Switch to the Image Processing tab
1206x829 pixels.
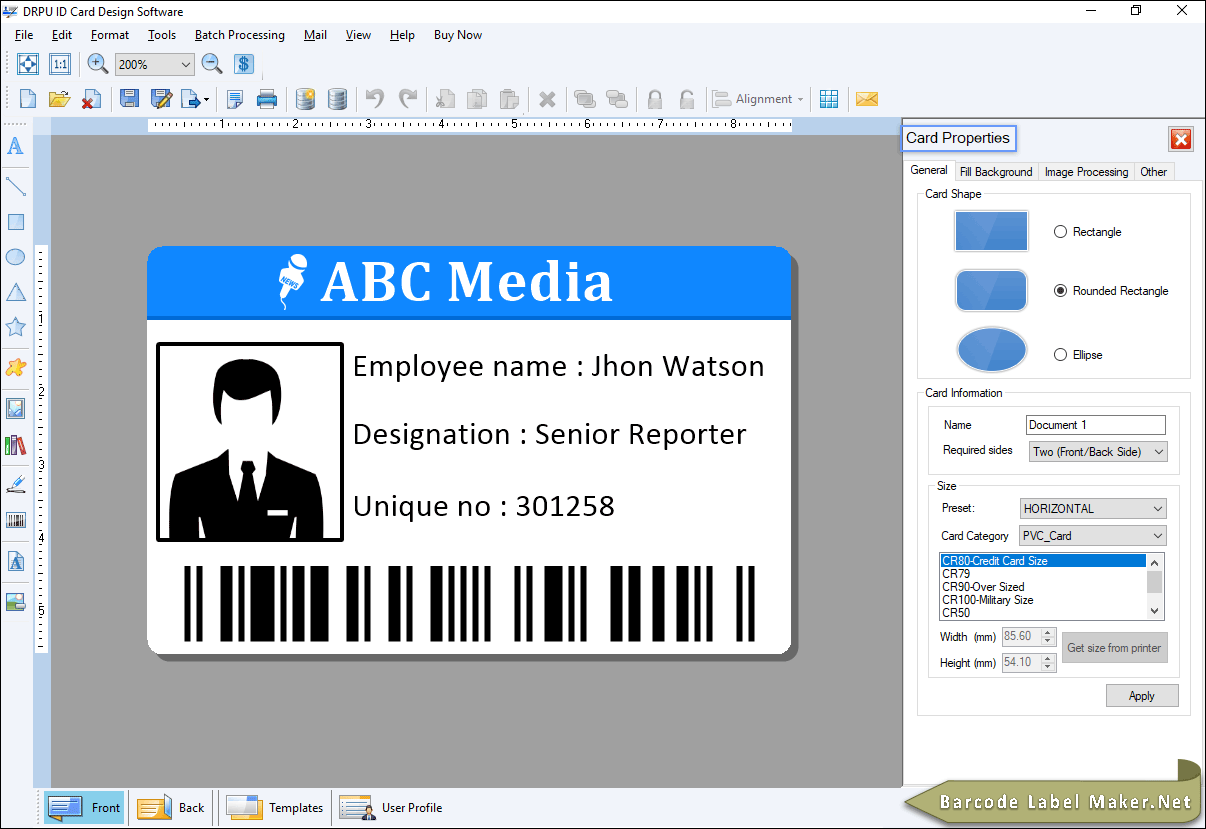coord(1086,172)
